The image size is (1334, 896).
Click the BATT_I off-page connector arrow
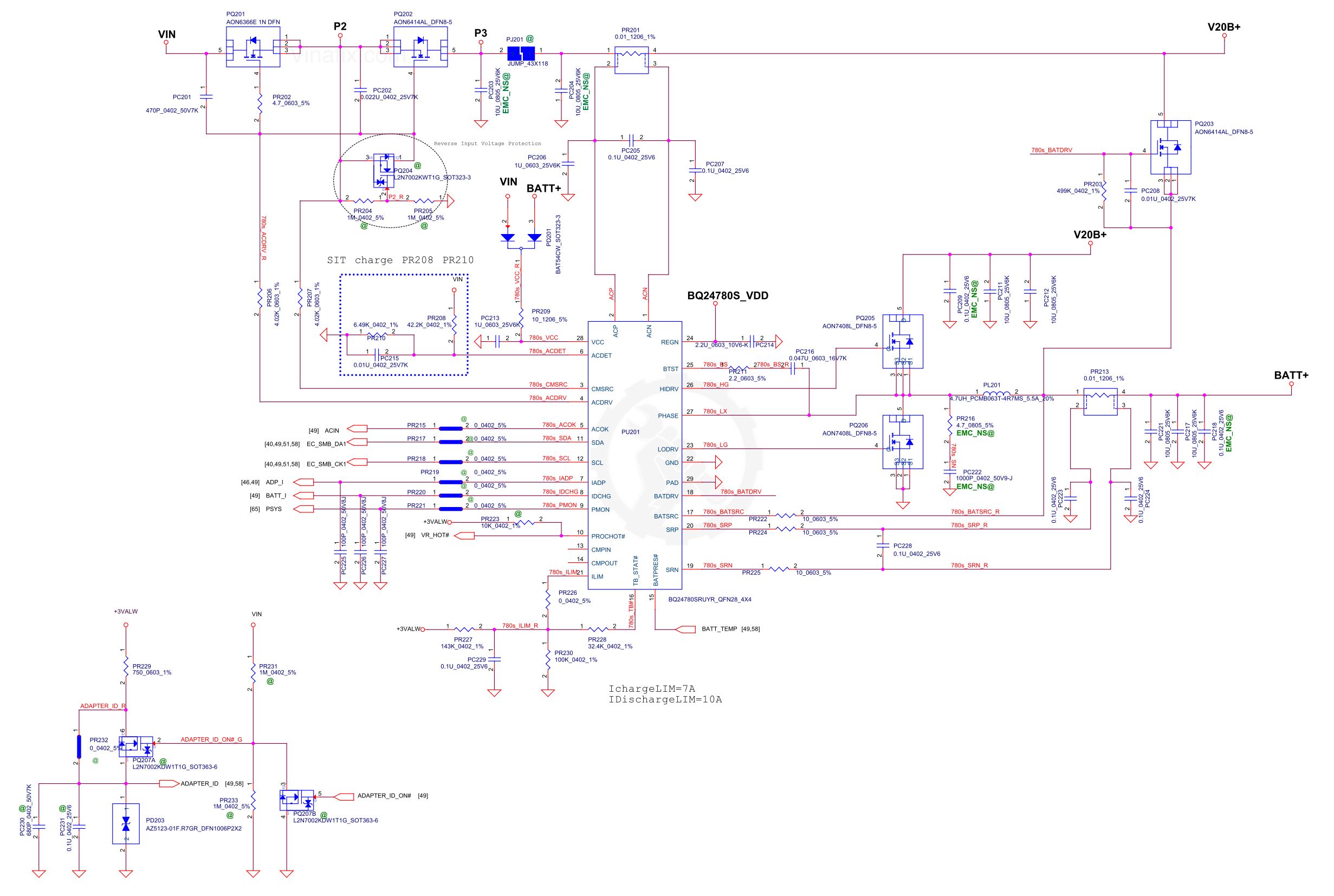pyautogui.click(x=303, y=496)
